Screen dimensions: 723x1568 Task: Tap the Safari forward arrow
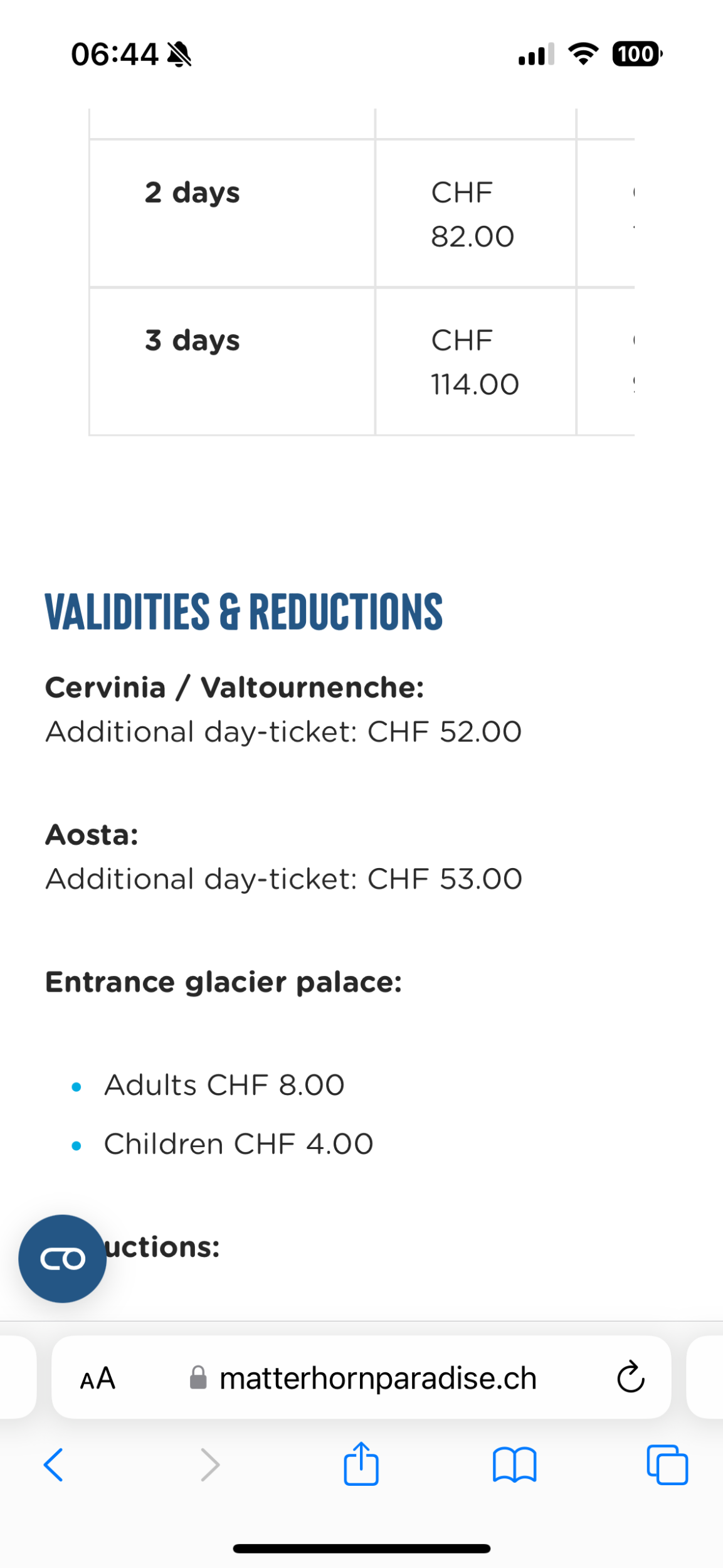pyautogui.click(x=209, y=1465)
